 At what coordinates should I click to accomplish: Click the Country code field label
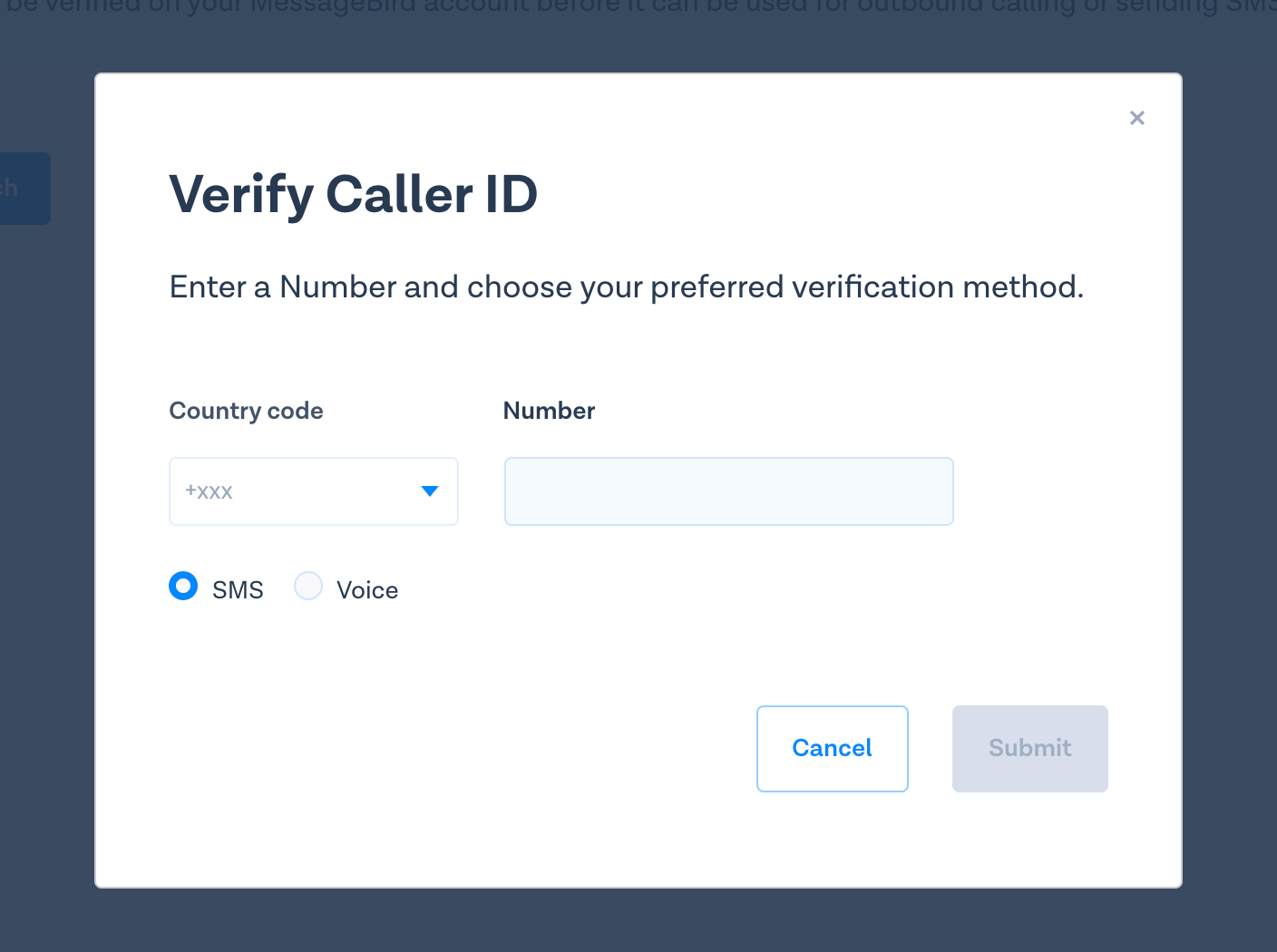coord(246,411)
